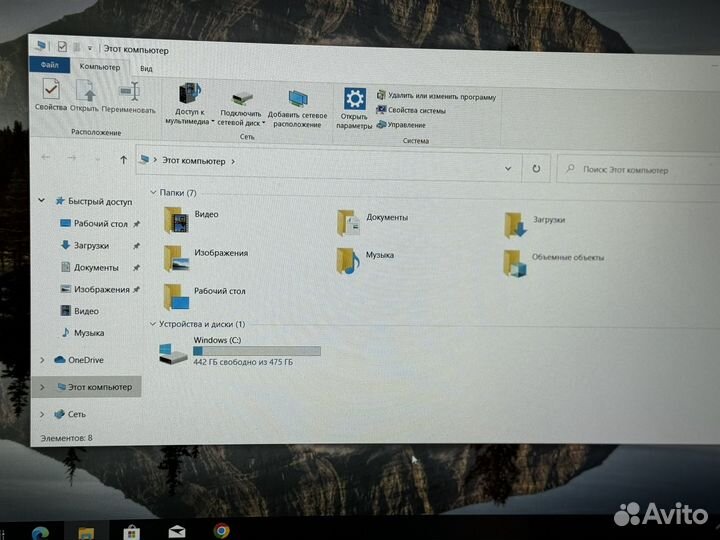Click Удалить или изменить программу
Image resolution: width=720 pixels, height=540 pixels.
coord(440,97)
